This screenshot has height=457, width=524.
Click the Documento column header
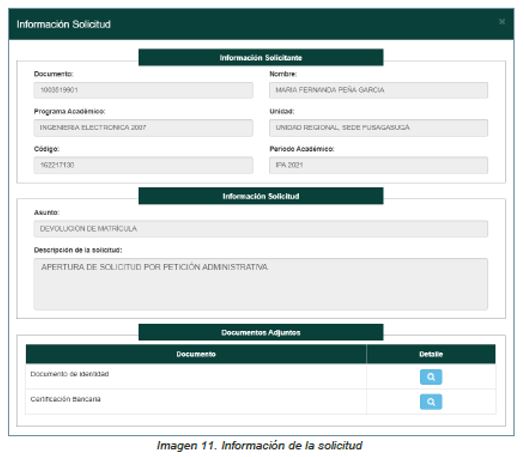pyautogui.click(x=196, y=354)
